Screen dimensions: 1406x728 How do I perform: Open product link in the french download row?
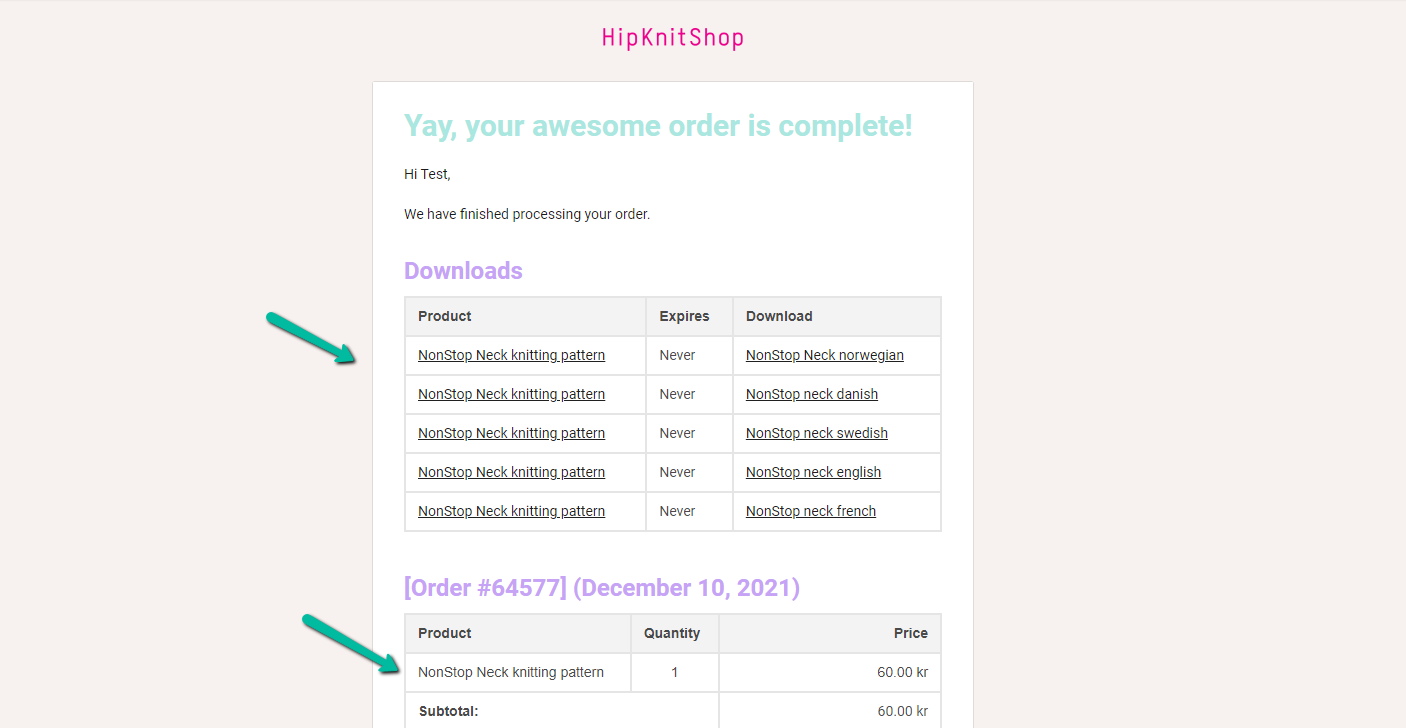[511, 511]
